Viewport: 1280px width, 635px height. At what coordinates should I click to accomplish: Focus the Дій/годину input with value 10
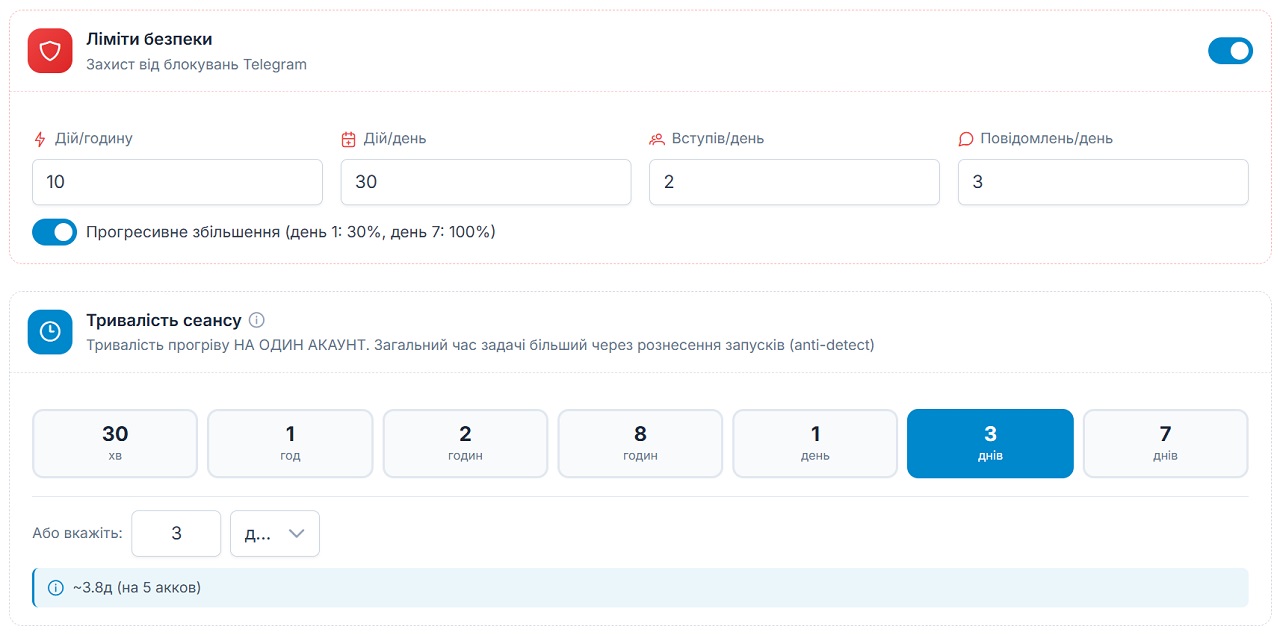(x=177, y=182)
